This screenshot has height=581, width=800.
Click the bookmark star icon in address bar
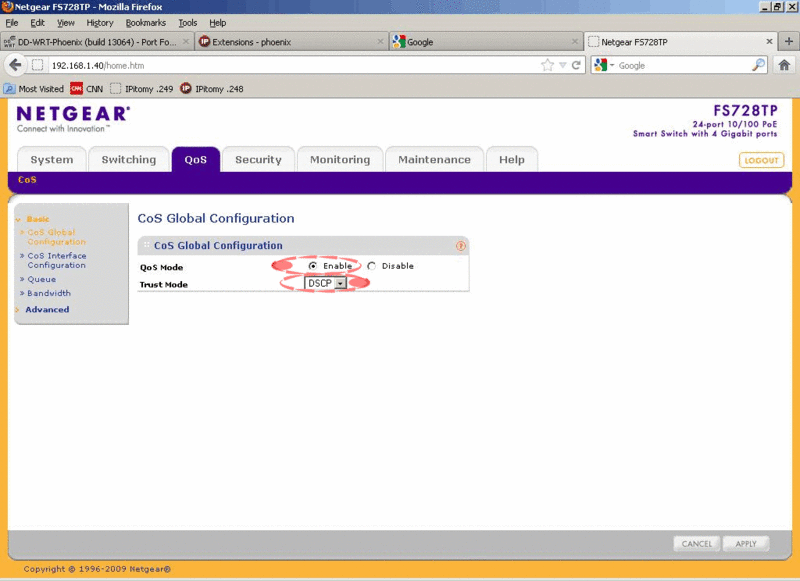click(547, 65)
